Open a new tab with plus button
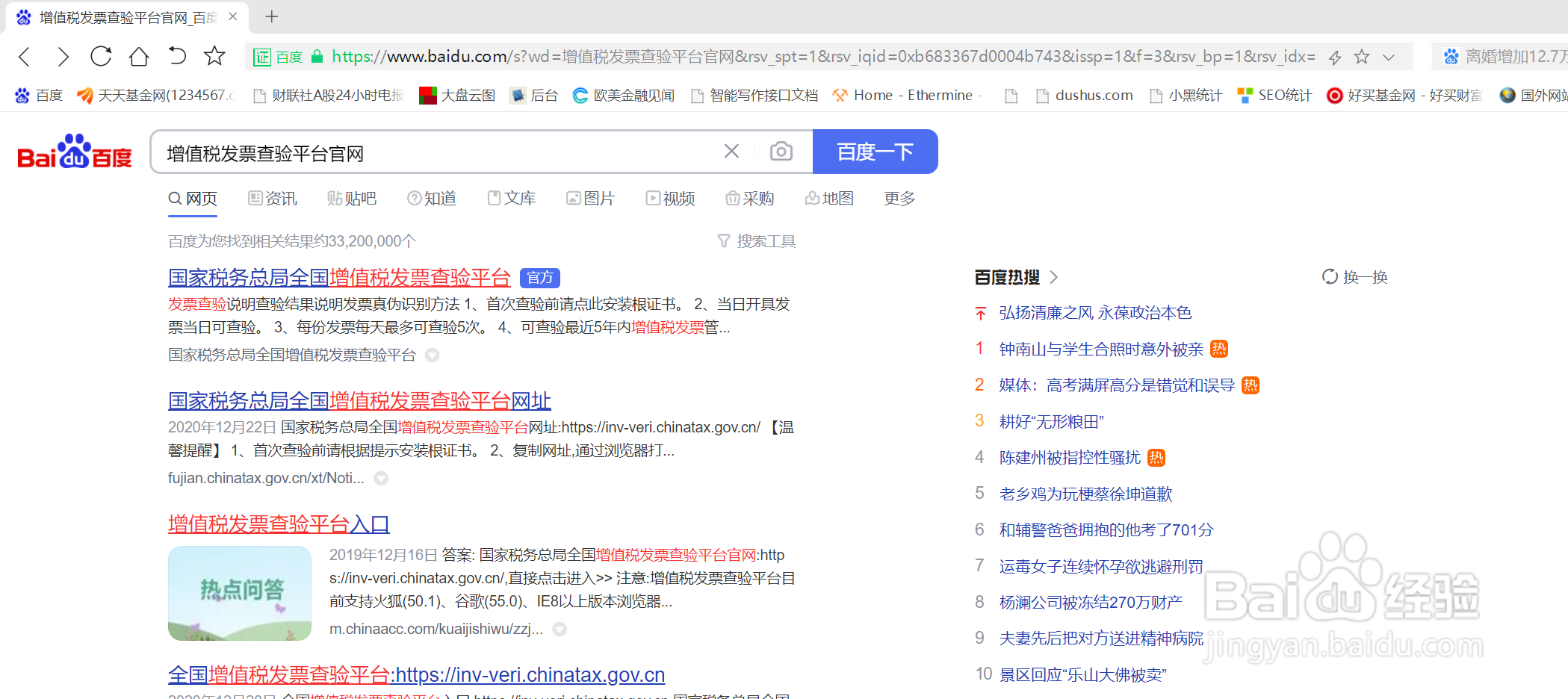This screenshot has width=1568, height=699. tap(272, 16)
